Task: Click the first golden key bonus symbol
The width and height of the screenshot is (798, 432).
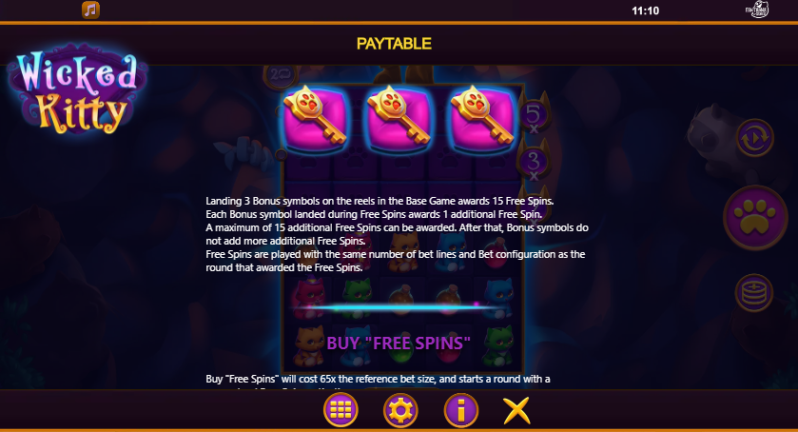Action: click(315, 118)
